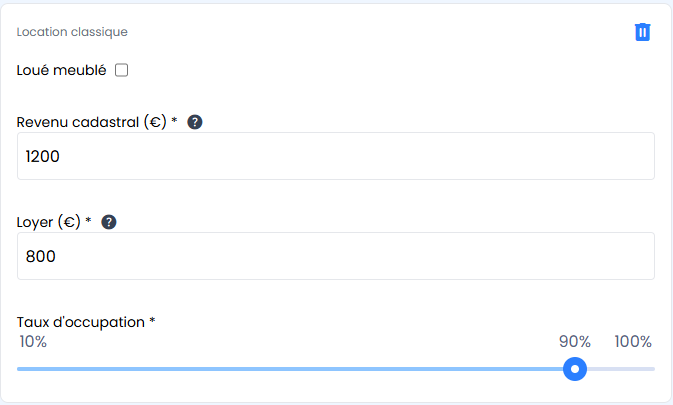673x405 pixels.
Task: Click the 90% current value label
Action: click(x=575, y=342)
